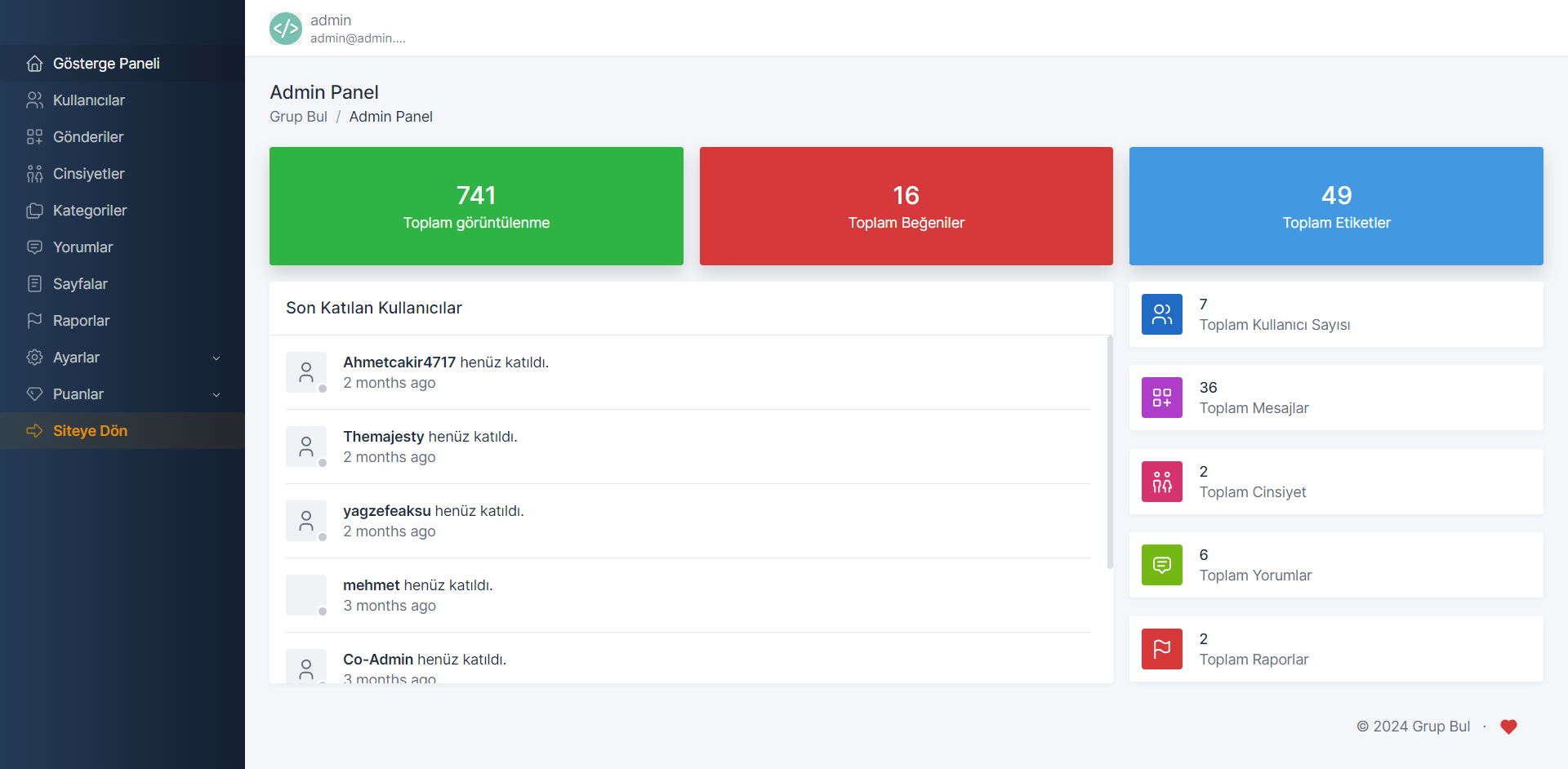Screen dimensions: 1568x769
Task: Click the admin code-bracket avatar icon
Action: (x=285, y=29)
